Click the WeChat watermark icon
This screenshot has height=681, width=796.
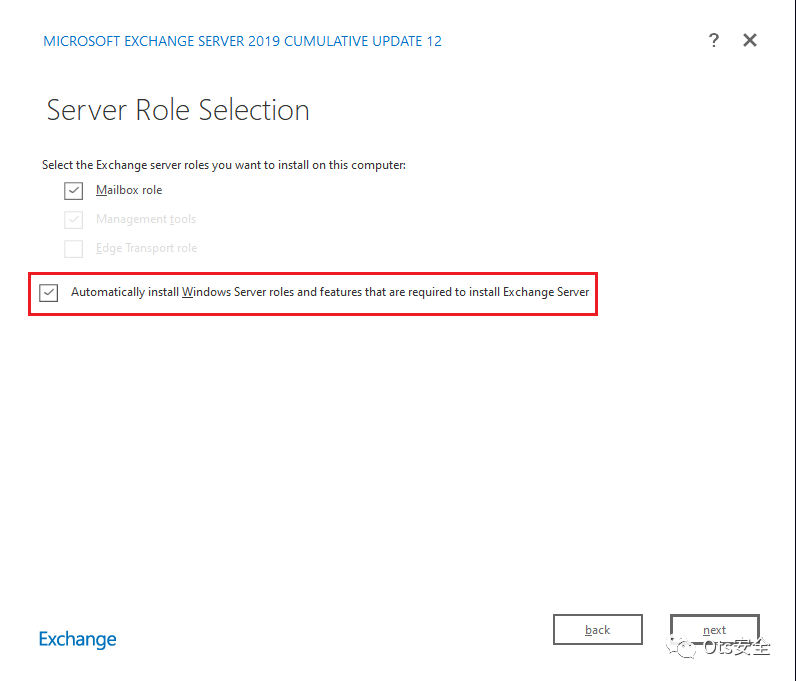point(685,649)
